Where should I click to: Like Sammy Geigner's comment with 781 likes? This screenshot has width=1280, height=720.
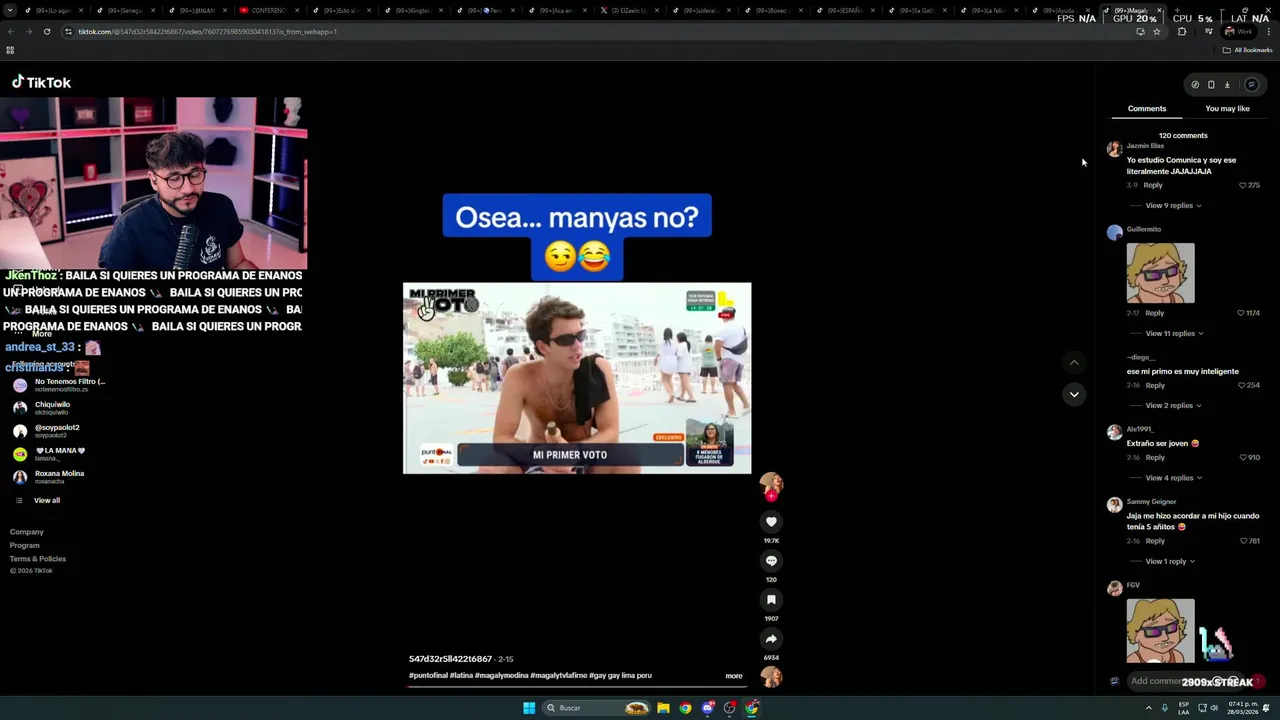[x=1243, y=541]
